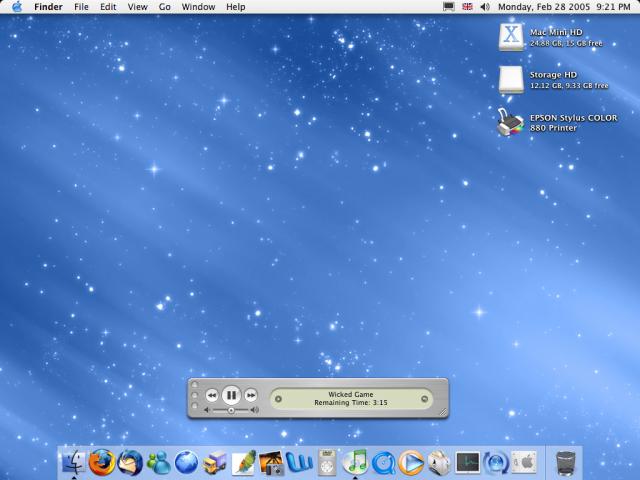Select the Mac Mini HD desktop drive

(511, 37)
